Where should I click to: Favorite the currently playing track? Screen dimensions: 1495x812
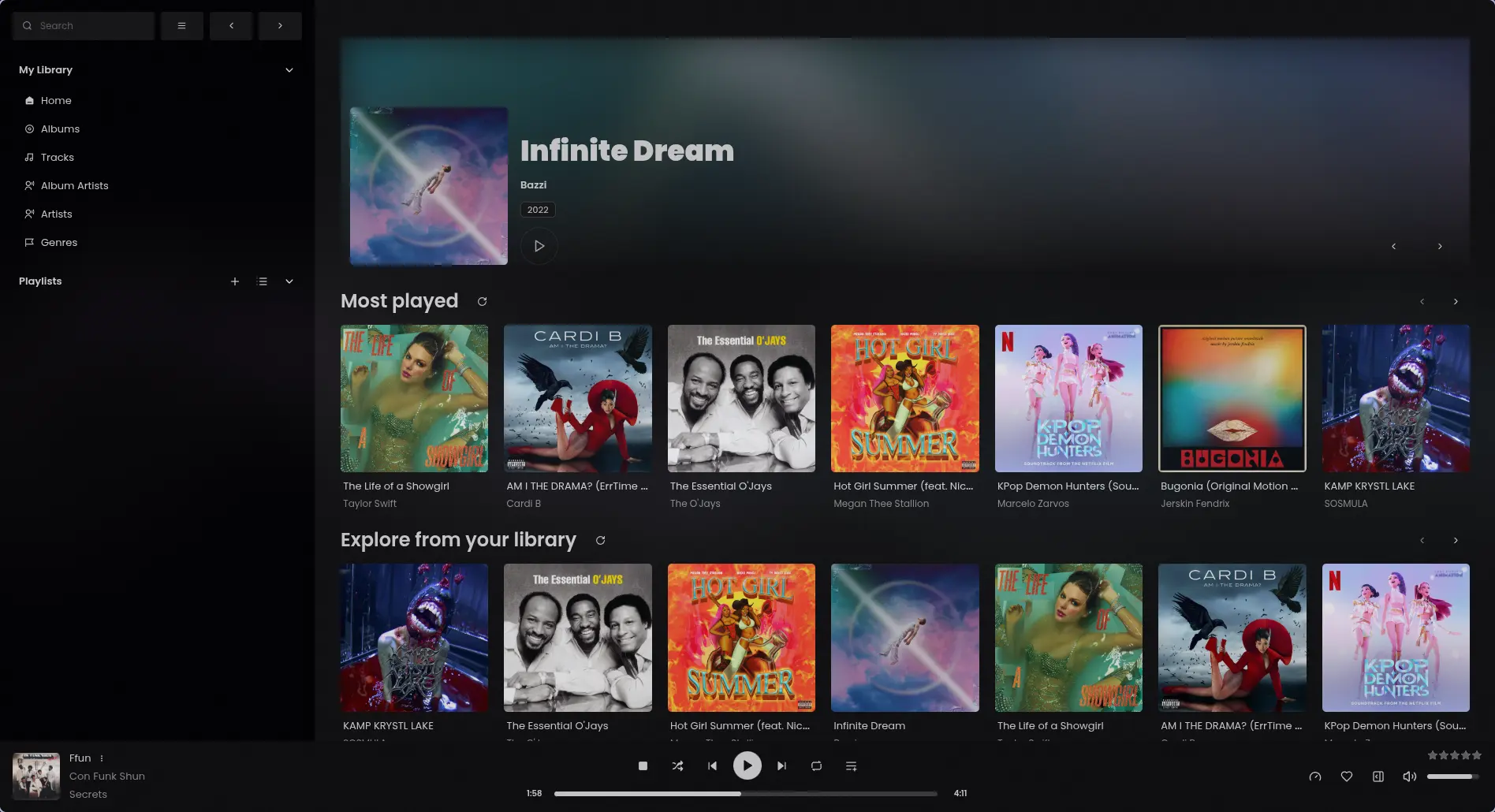(x=1347, y=777)
